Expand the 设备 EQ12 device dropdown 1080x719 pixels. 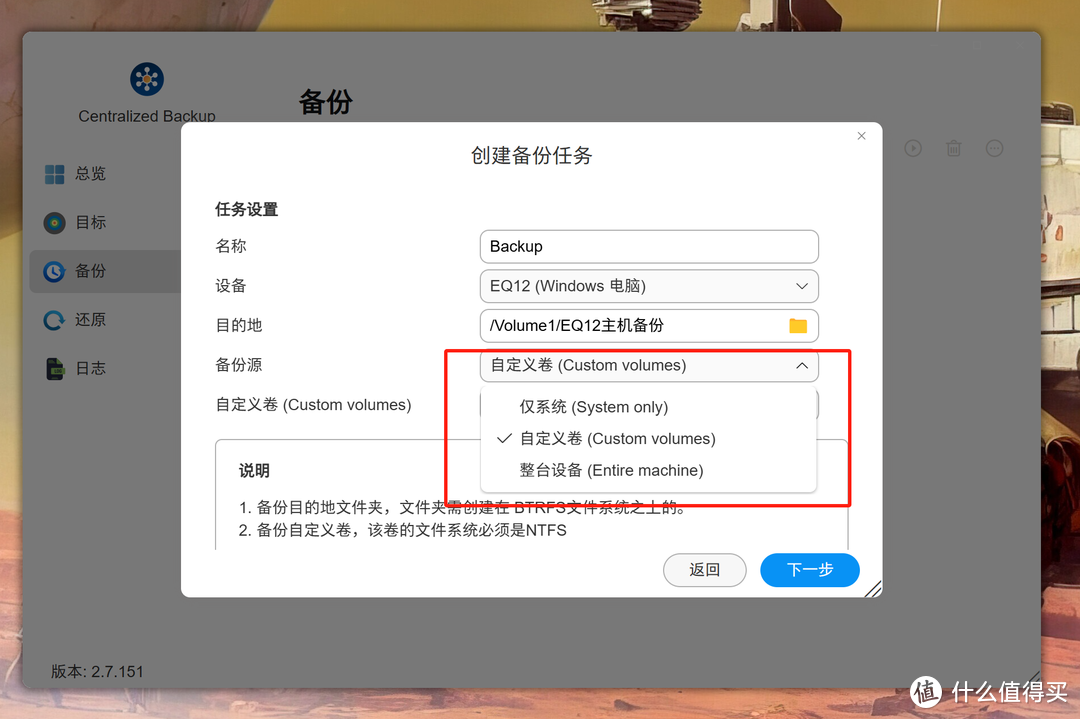pos(649,286)
